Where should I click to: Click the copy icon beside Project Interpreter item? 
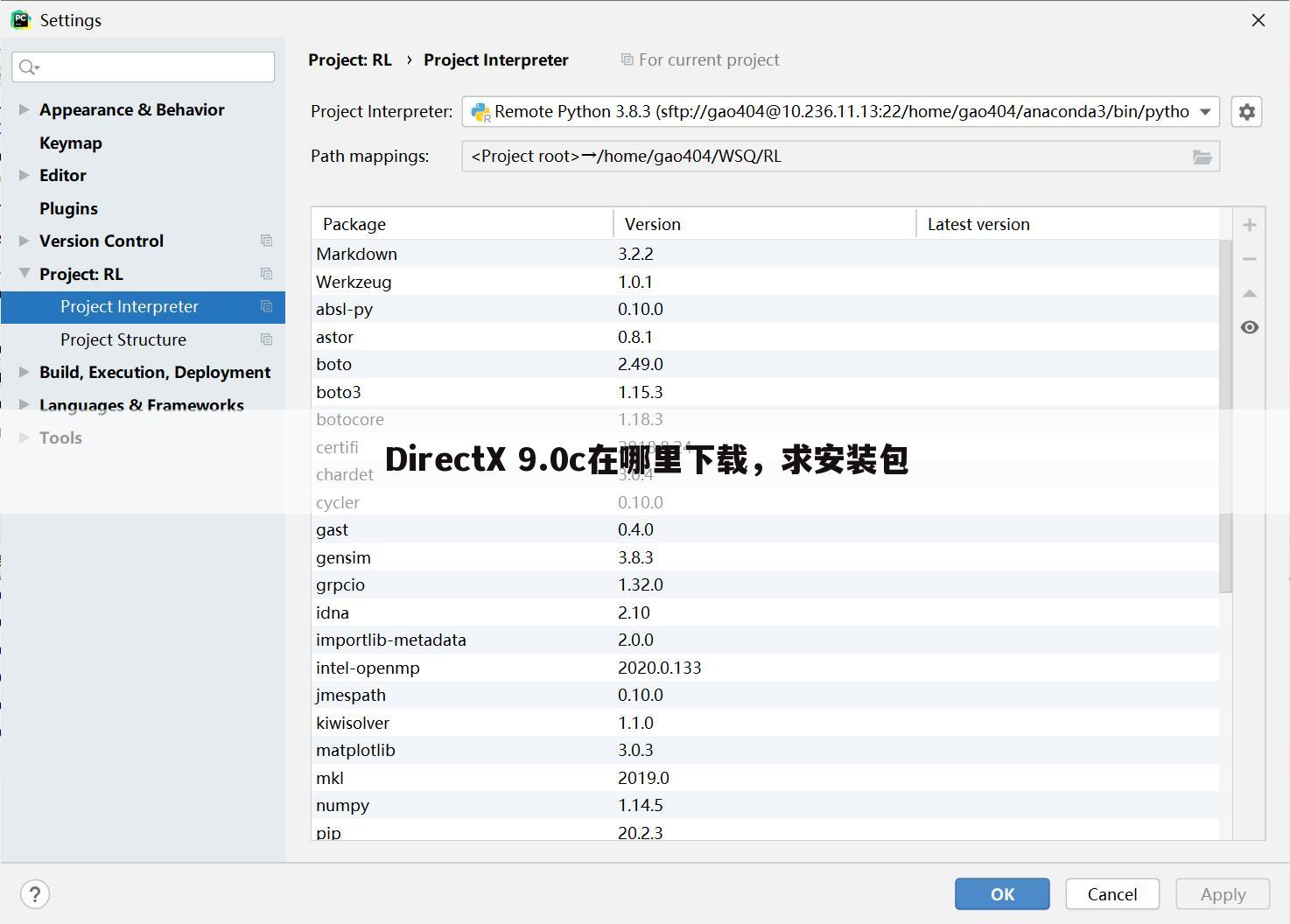click(267, 306)
